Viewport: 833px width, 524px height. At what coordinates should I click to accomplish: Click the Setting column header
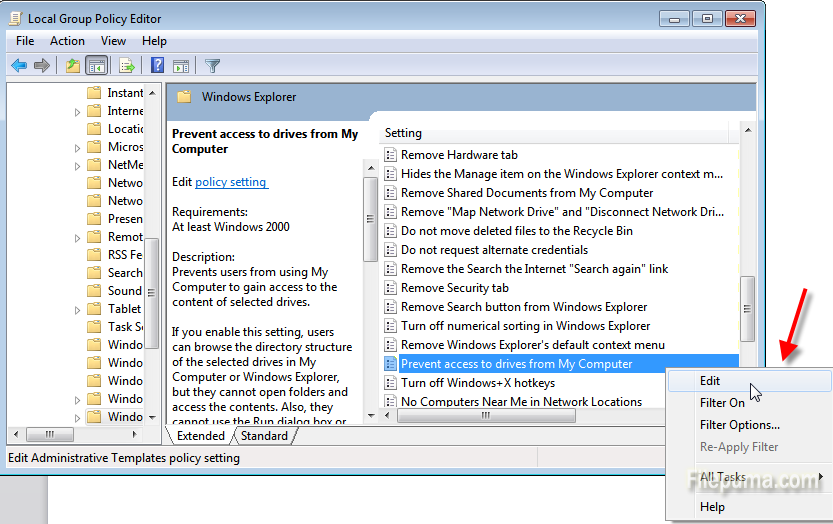pyautogui.click(x=404, y=133)
